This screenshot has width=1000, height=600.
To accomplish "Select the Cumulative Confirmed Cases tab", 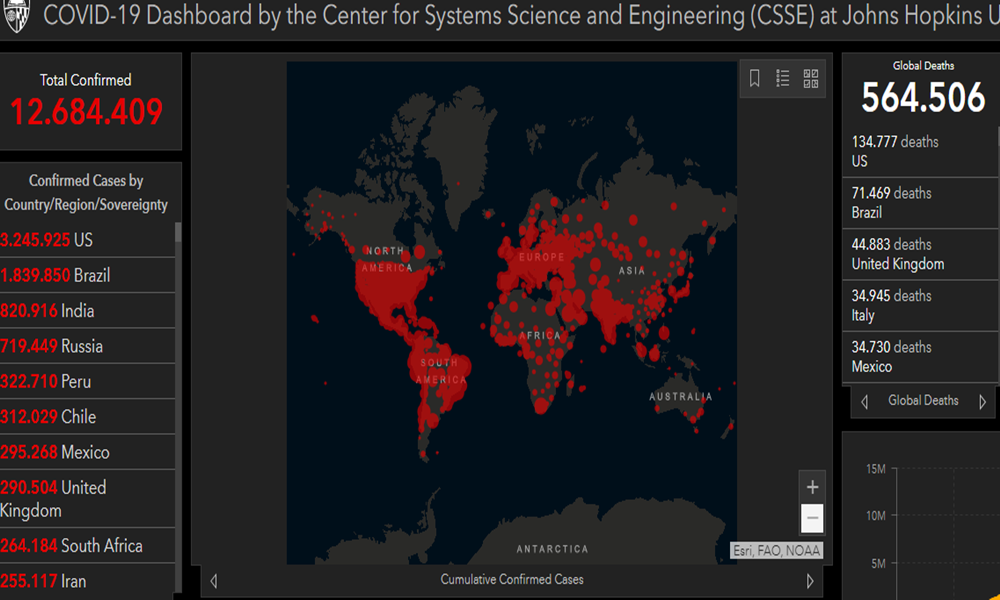I will click(512, 580).
